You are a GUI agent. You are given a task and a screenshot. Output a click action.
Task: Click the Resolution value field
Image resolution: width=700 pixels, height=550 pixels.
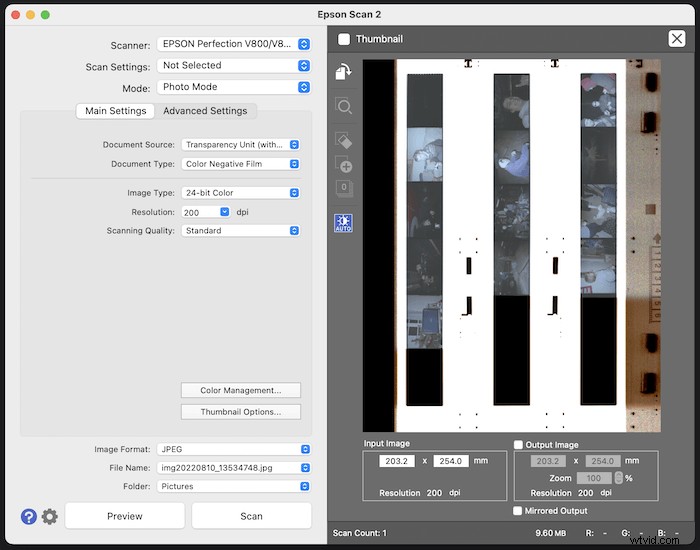[x=198, y=212]
